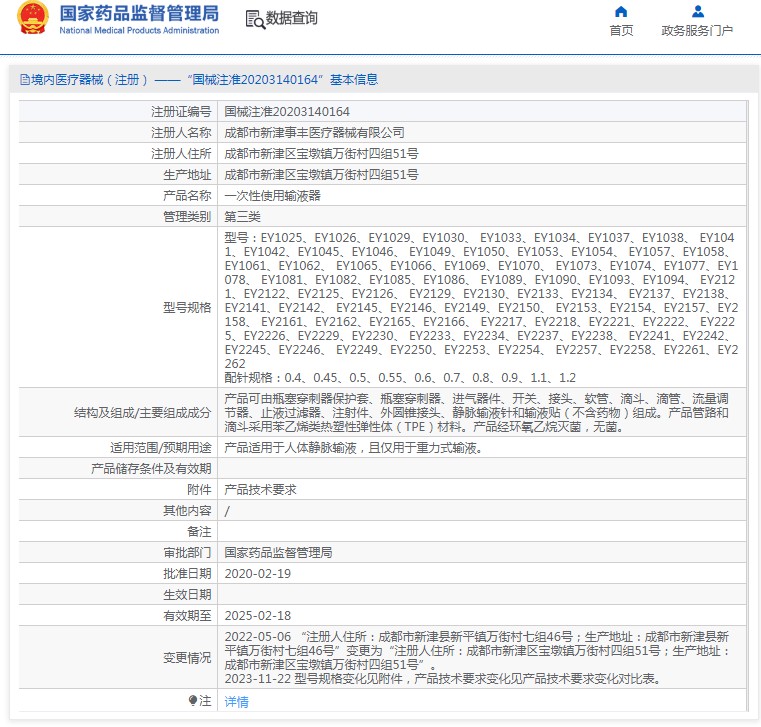
Task: Click the 产品技术要求 attachment text
Action: click(x=260, y=490)
